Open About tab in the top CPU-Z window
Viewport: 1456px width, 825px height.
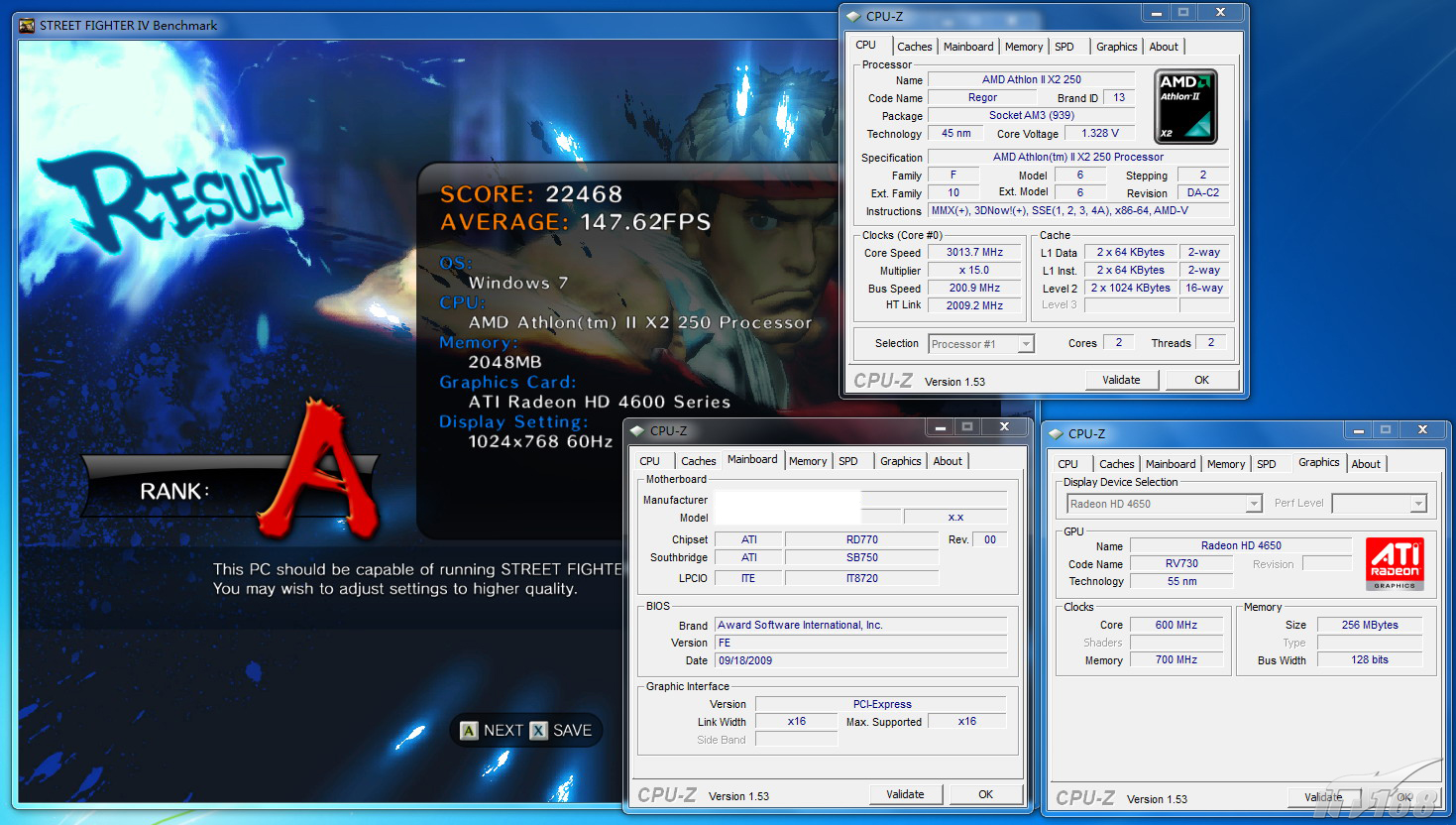[1164, 47]
